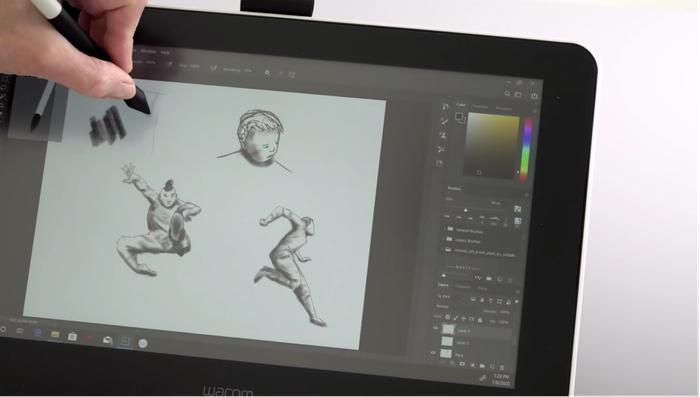Click the add layer mask icon
The image size is (700, 397).
(462, 364)
